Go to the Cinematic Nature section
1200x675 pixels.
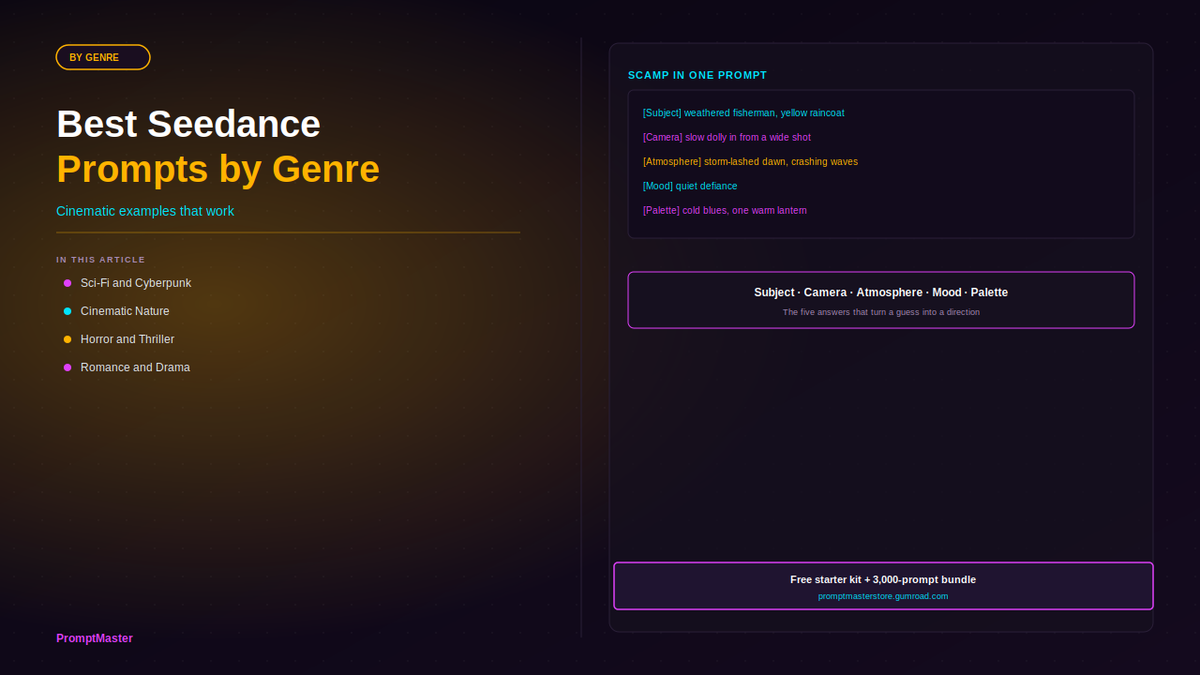(125, 311)
